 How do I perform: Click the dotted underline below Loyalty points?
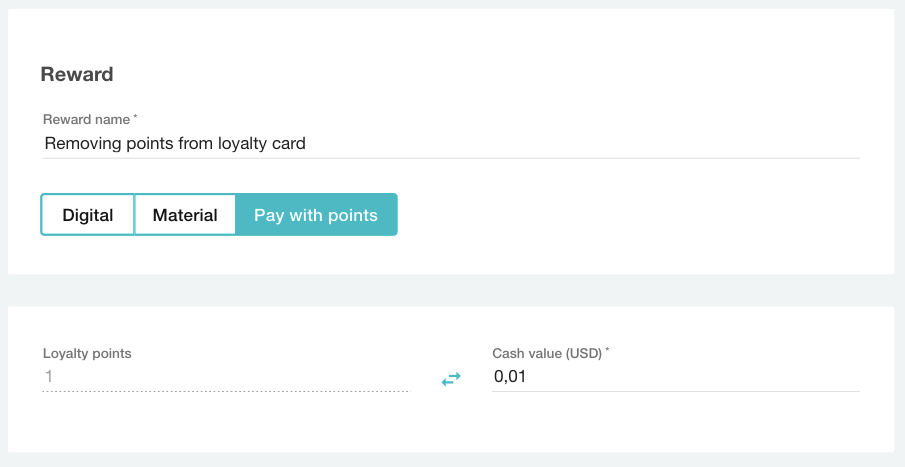(x=225, y=391)
